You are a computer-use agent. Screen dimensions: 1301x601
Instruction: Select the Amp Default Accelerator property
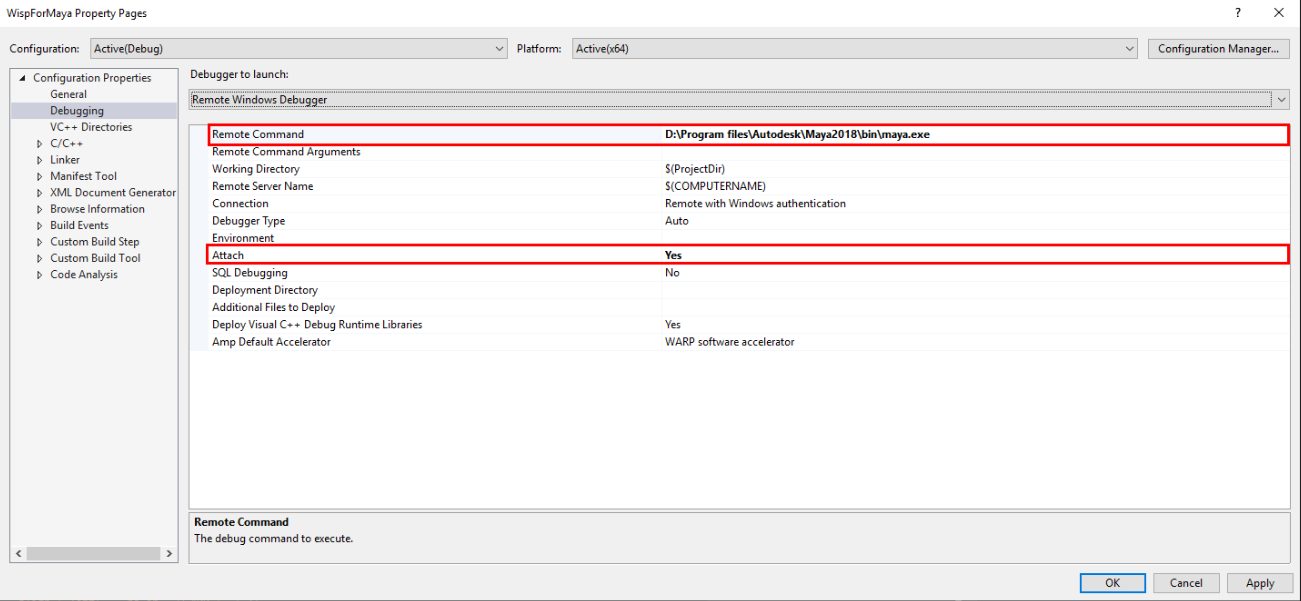click(271, 342)
